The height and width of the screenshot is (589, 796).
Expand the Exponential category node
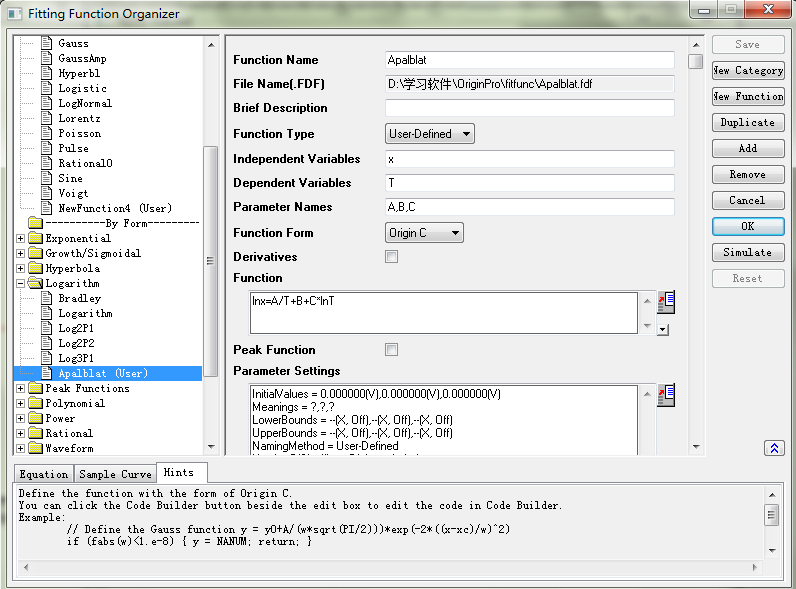coord(20,238)
